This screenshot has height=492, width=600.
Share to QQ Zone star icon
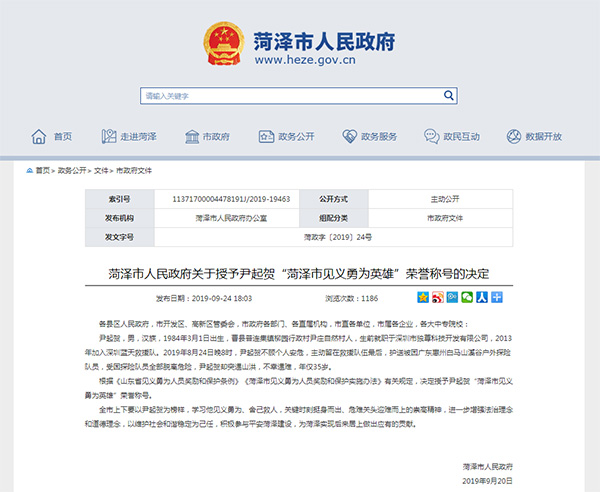(423, 298)
